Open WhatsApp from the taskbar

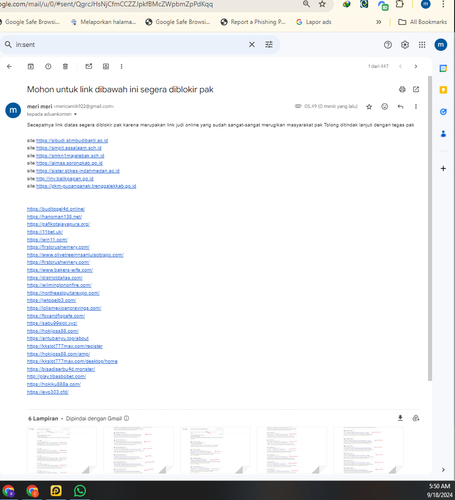pyautogui.click(x=80, y=491)
